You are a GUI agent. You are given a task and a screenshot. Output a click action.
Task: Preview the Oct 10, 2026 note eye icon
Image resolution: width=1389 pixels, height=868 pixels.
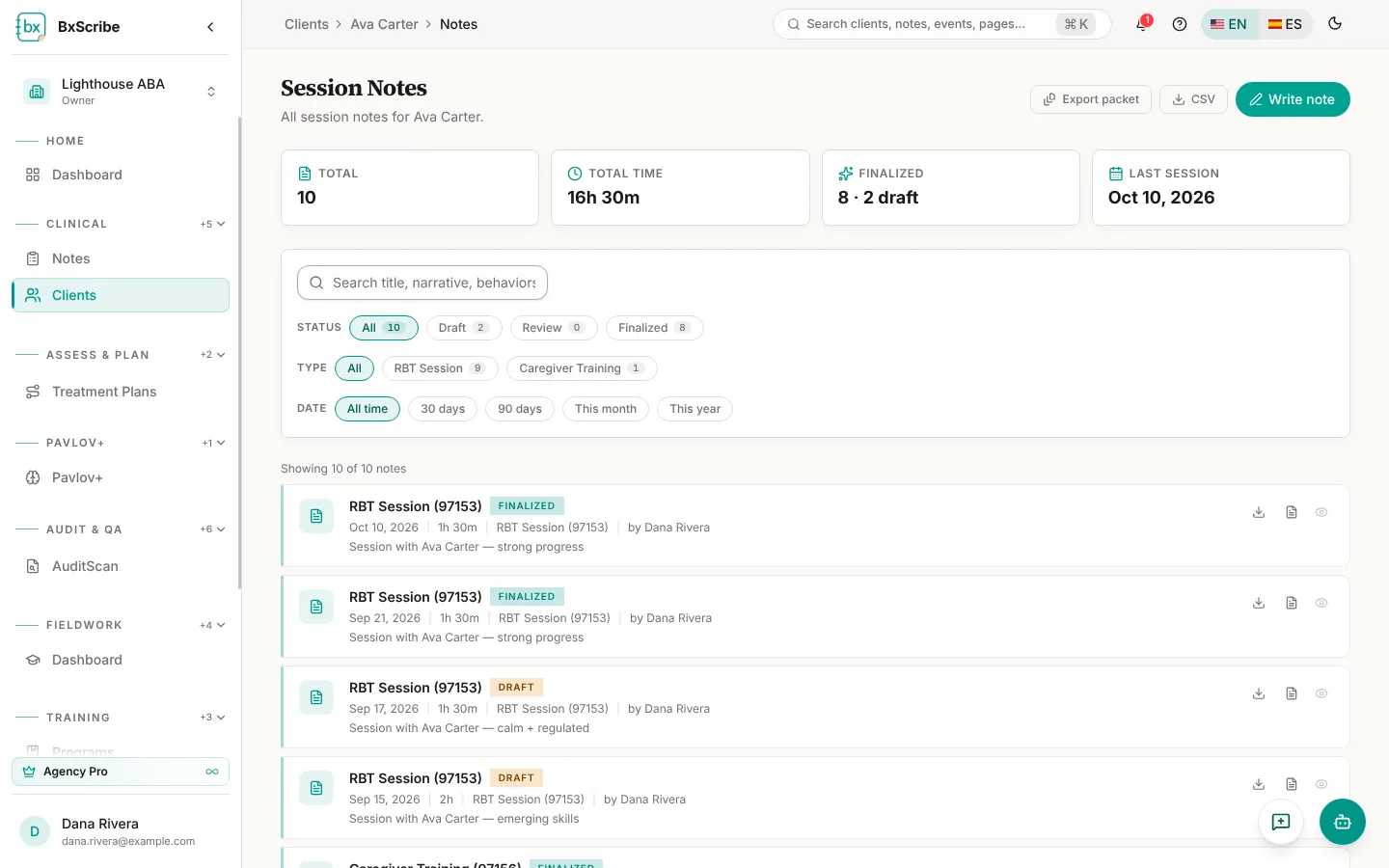click(1321, 512)
